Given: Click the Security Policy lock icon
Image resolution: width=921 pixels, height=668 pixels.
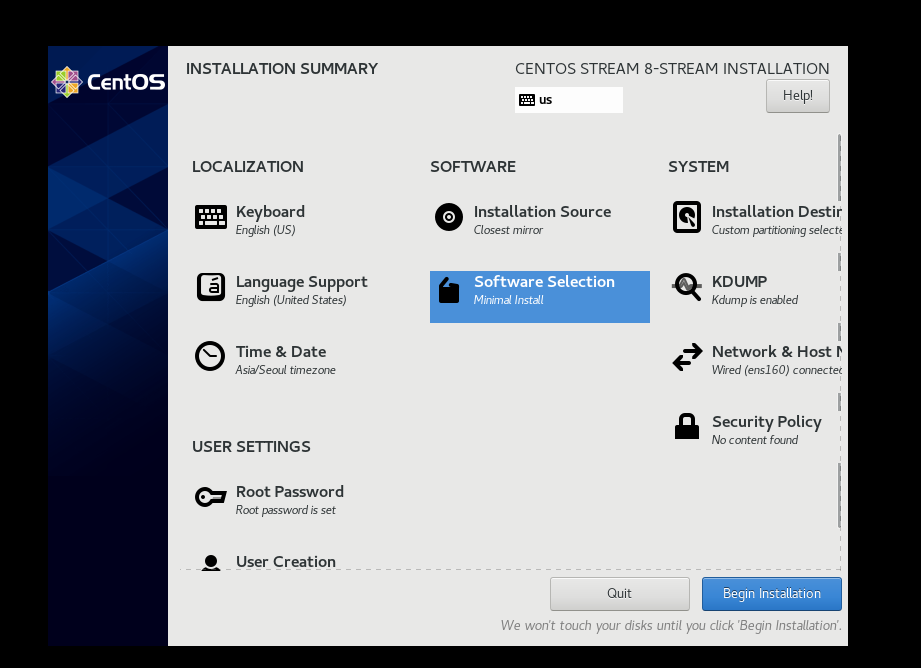Looking at the screenshot, I should (687, 426).
